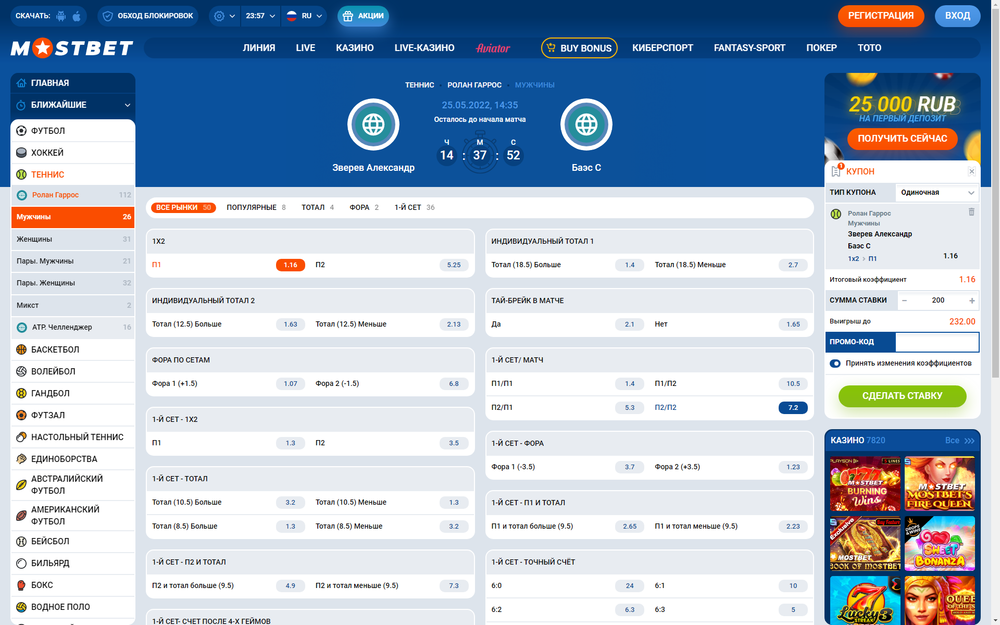
Task: Click the ПРОМО-КОД input field
Action: coord(937,342)
